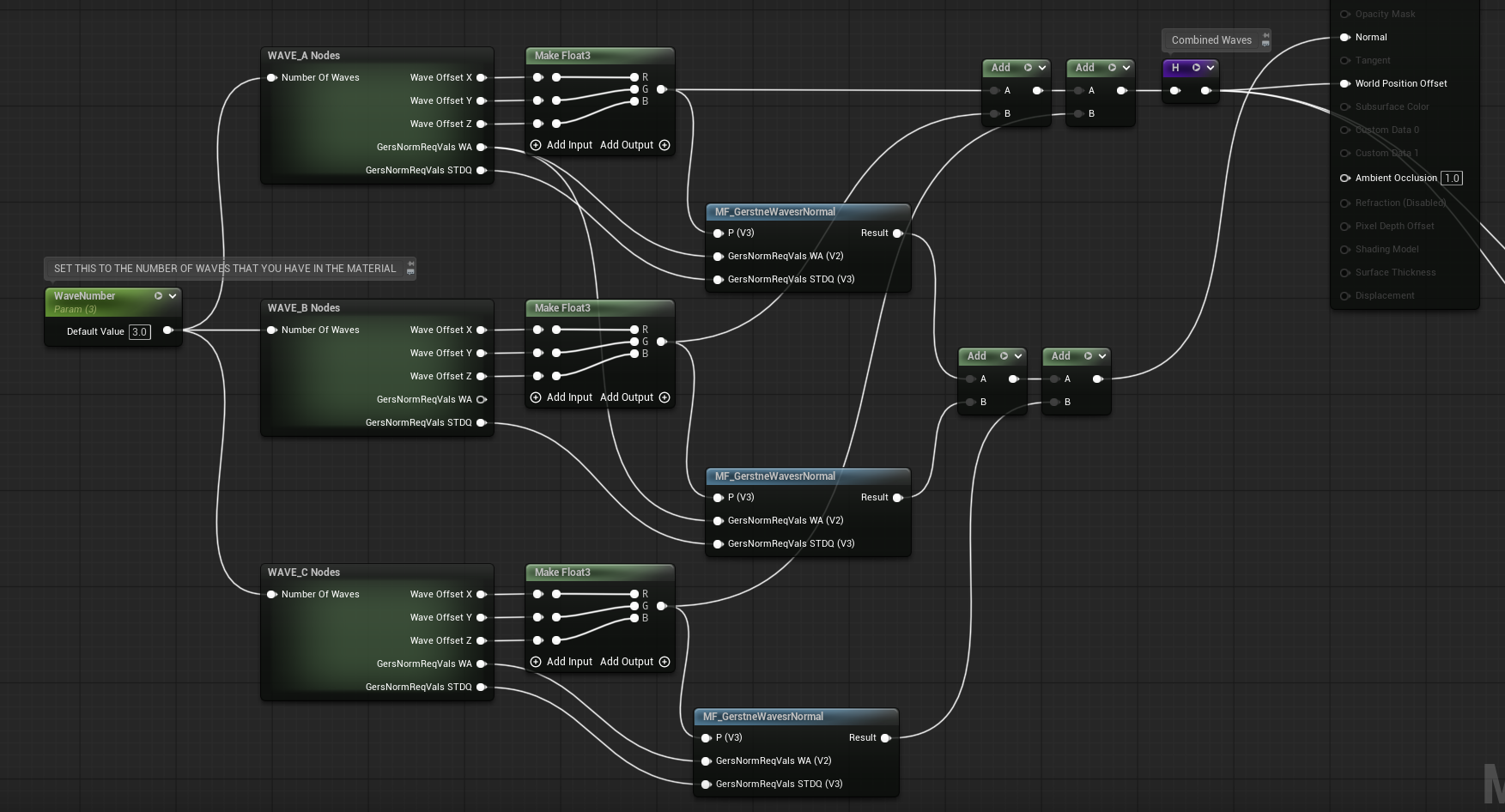Viewport: 1505px width, 812px height.
Task: Click the output pin of WAVE_C's Make Float3 node
Action: (662, 606)
